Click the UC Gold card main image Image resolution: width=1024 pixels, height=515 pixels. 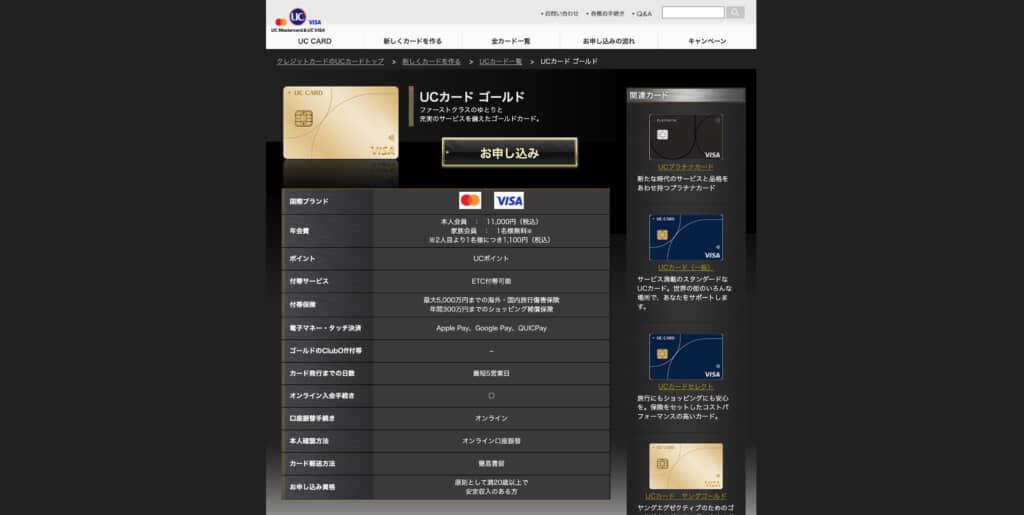click(x=341, y=123)
